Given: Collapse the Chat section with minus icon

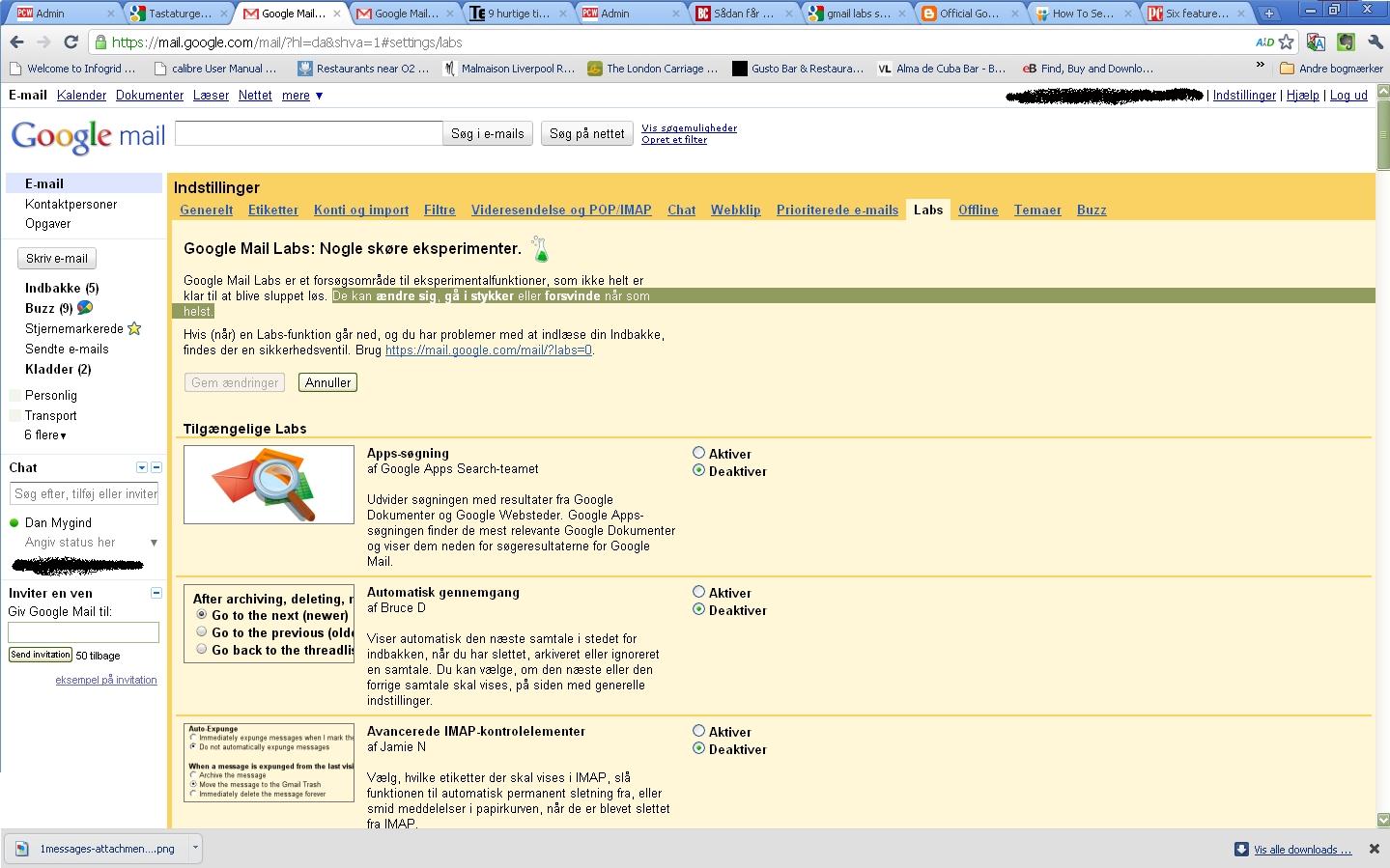Looking at the screenshot, I should tap(156, 467).
